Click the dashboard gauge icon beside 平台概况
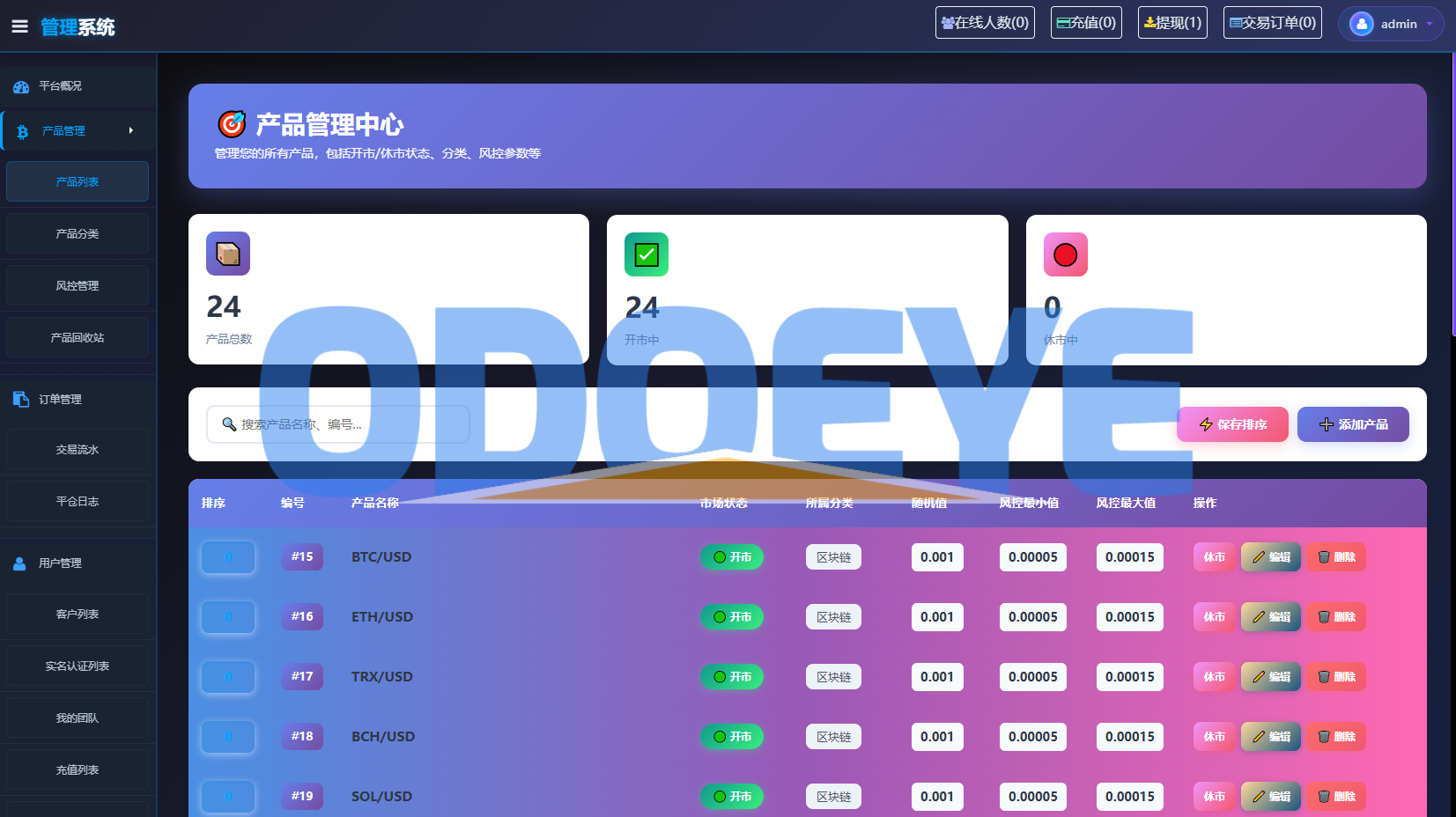1456x817 pixels. click(21, 86)
